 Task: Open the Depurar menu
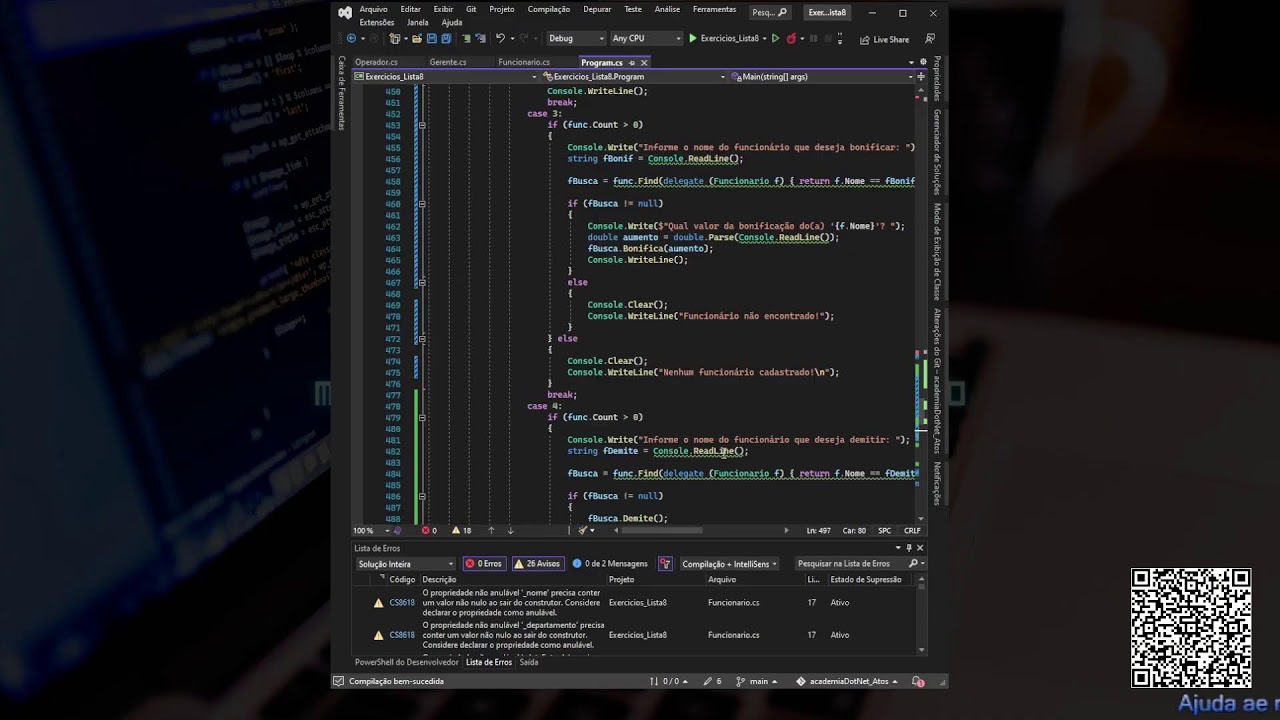click(597, 9)
